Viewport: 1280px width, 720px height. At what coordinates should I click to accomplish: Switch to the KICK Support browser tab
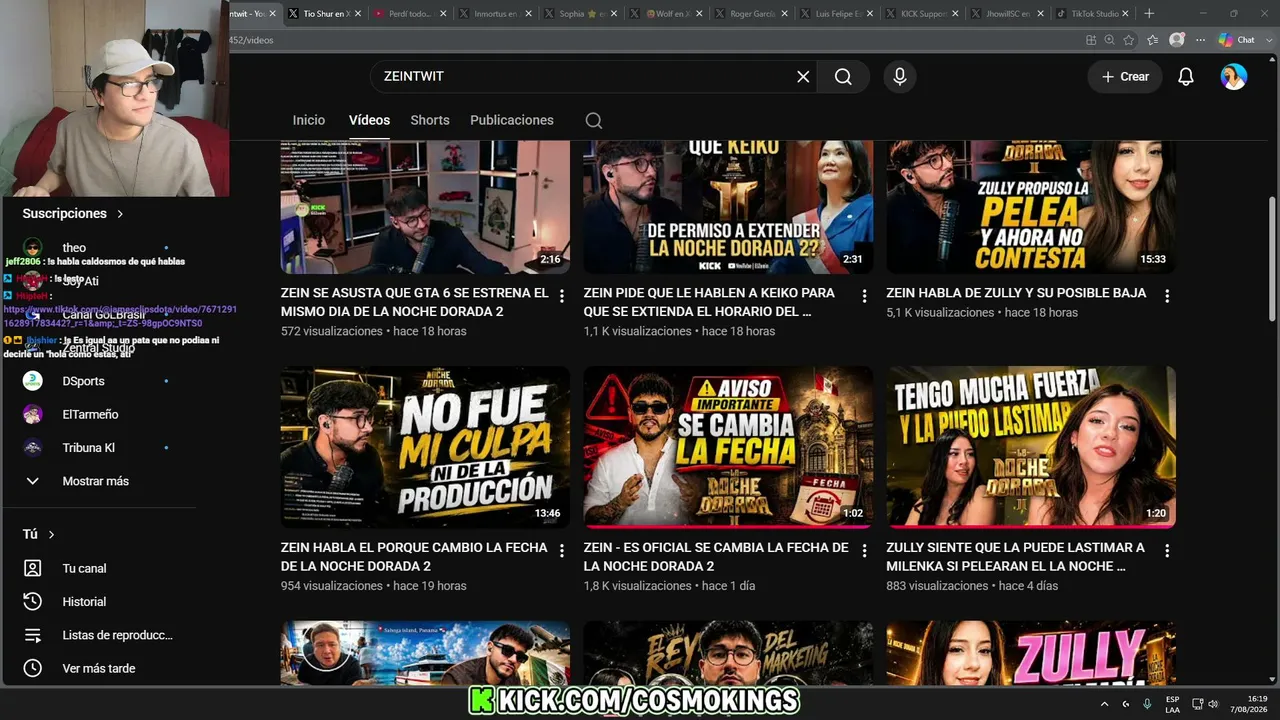[922, 14]
